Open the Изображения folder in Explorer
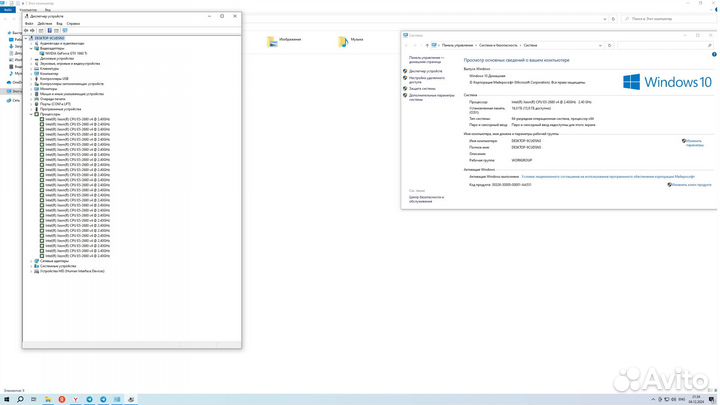Image resolution: width=720 pixels, height=405 pixels. point(290,40)
